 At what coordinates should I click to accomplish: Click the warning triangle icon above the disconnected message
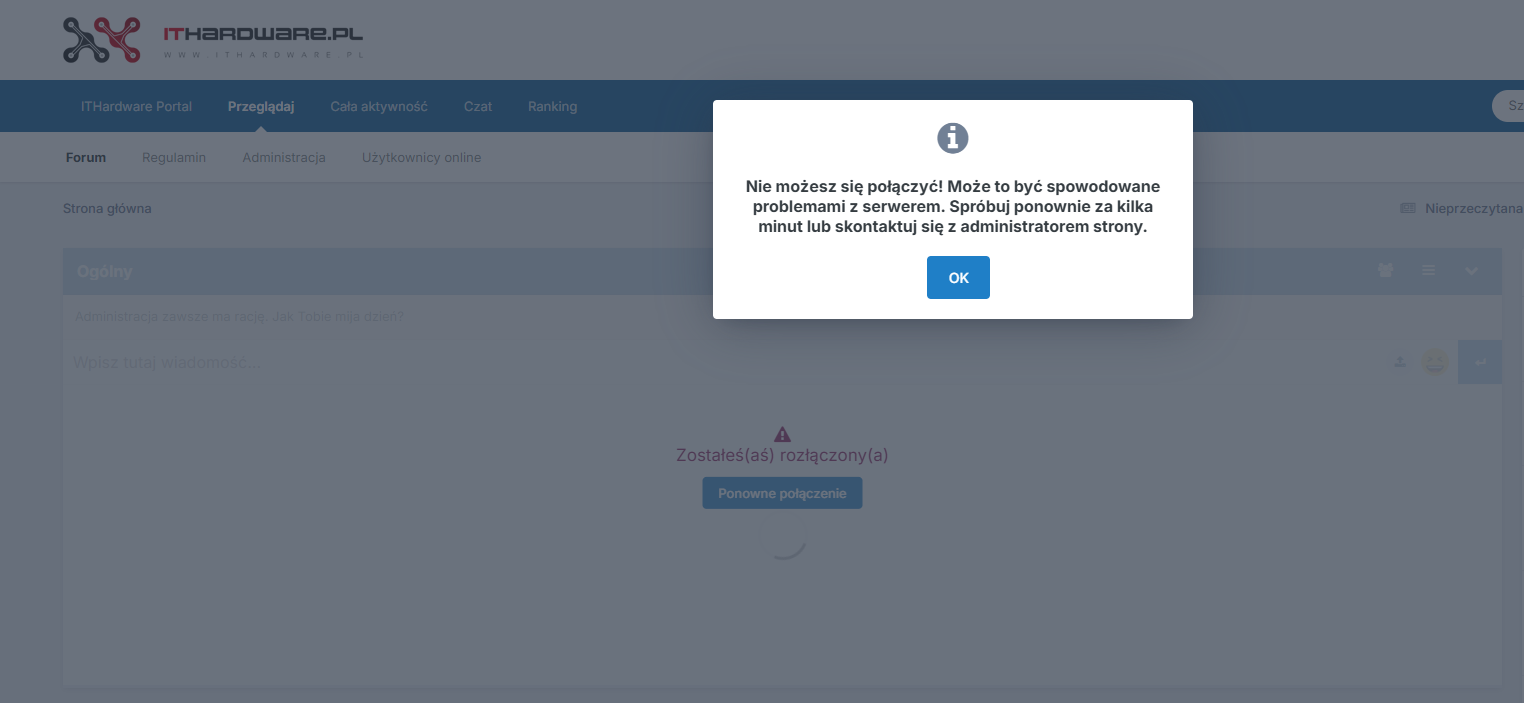click(782, 434)
